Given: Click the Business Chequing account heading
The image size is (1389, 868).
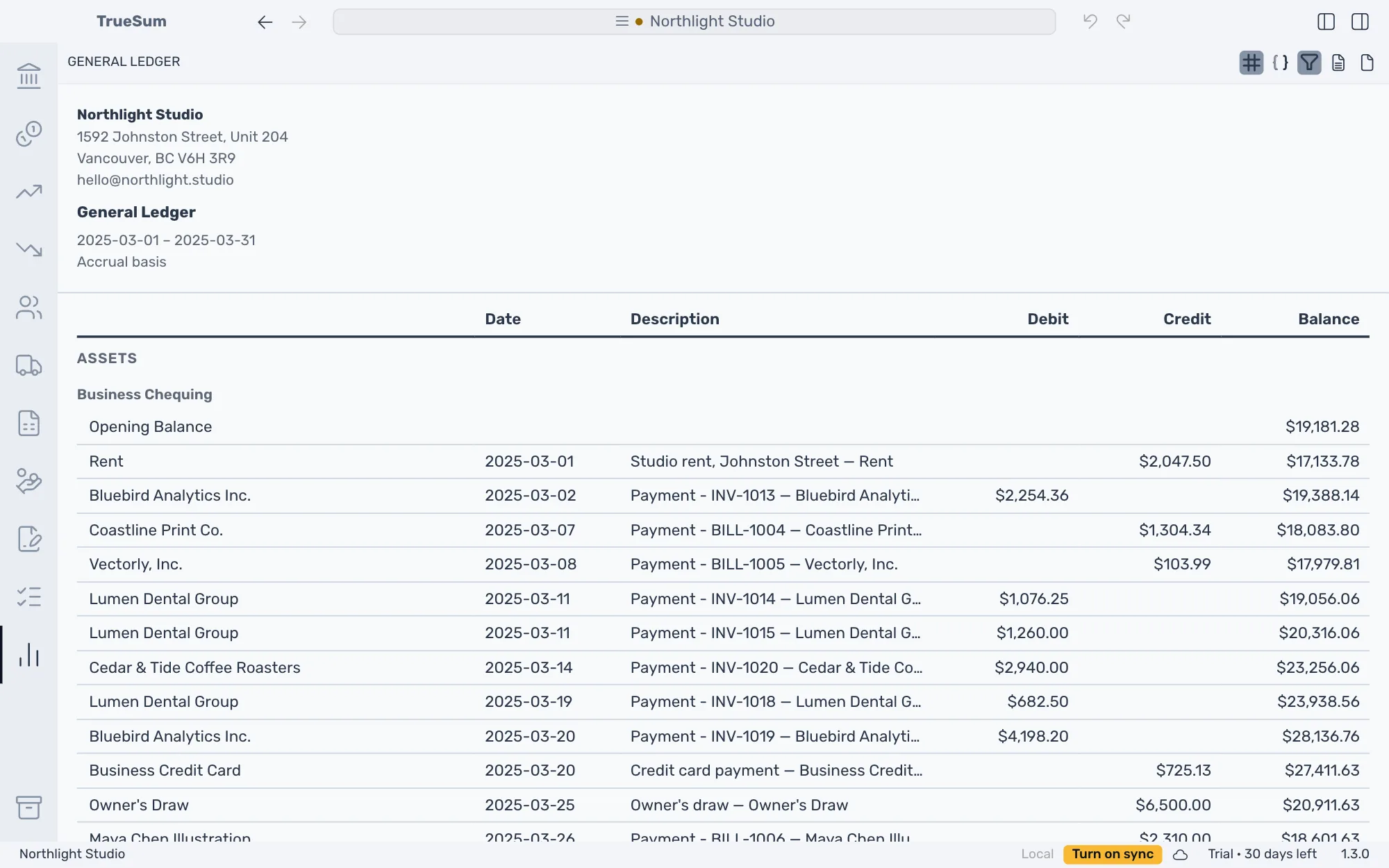Looking at the screenshot, I should tap(144, 394).
